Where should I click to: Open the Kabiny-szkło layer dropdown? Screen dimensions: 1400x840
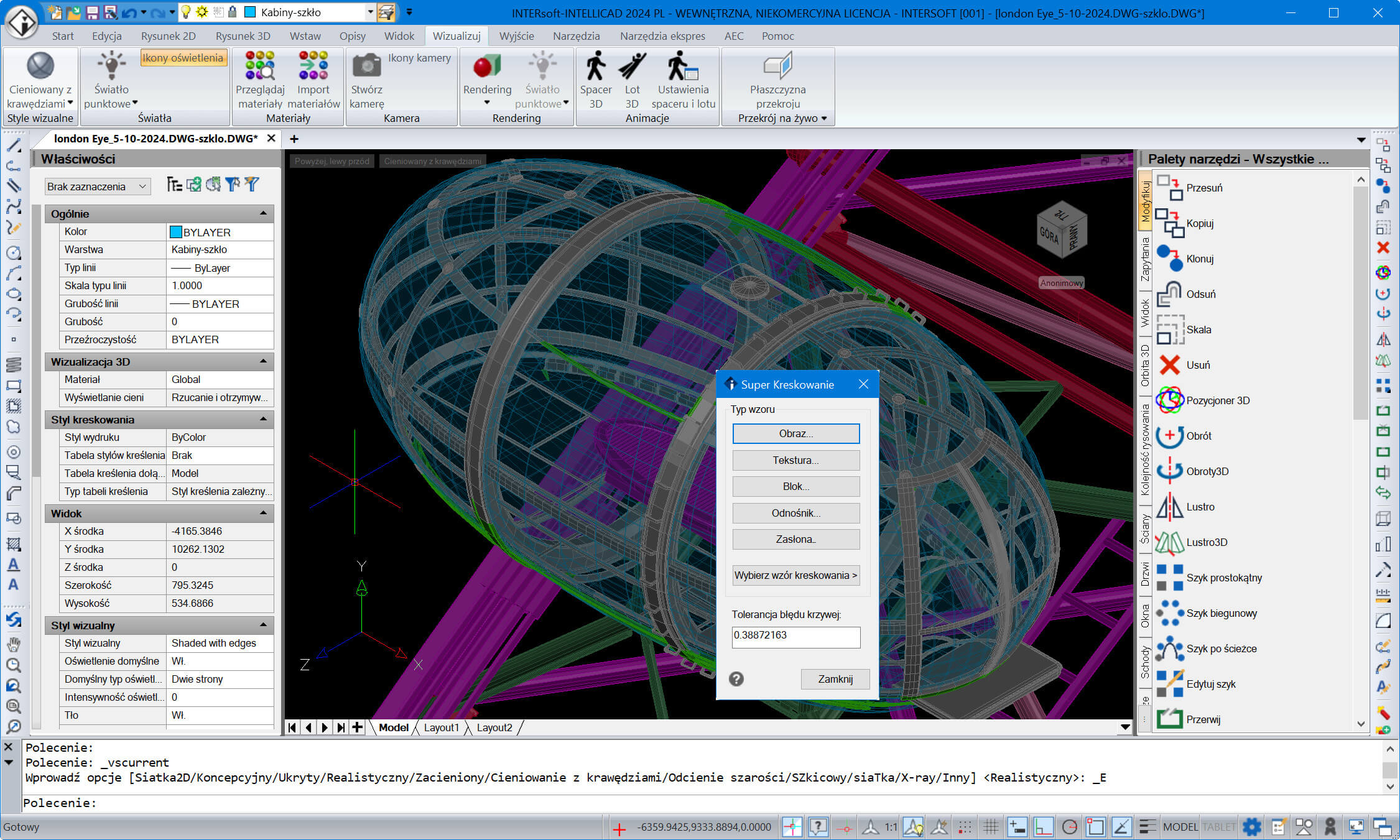pyautogui.click(x=370, y=12)
